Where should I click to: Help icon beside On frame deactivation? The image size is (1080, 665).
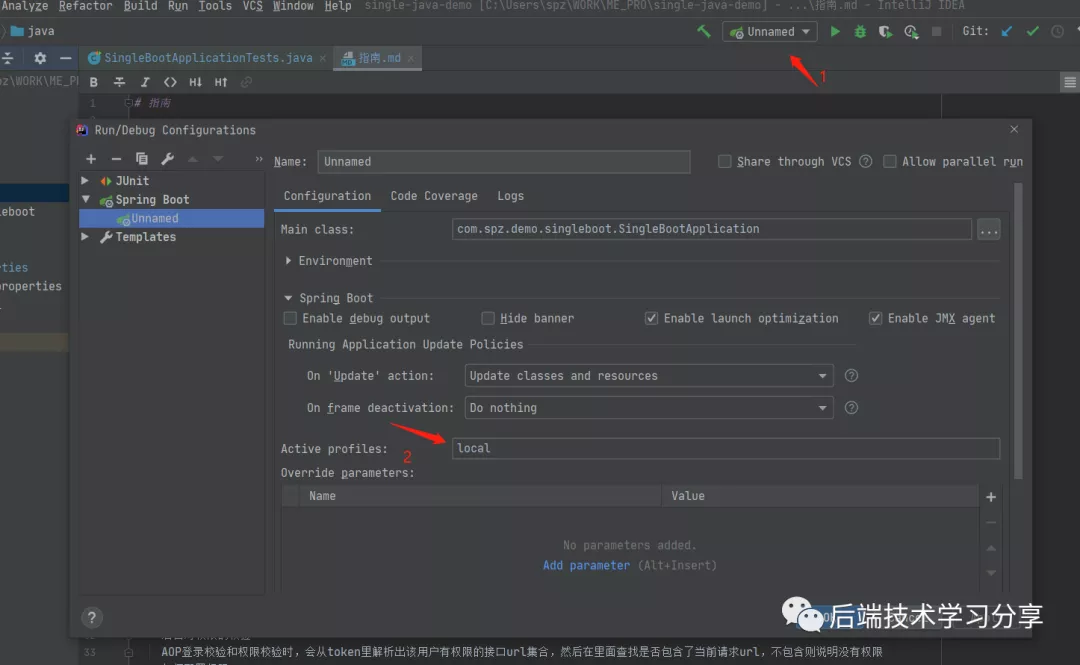coord(851,407)
